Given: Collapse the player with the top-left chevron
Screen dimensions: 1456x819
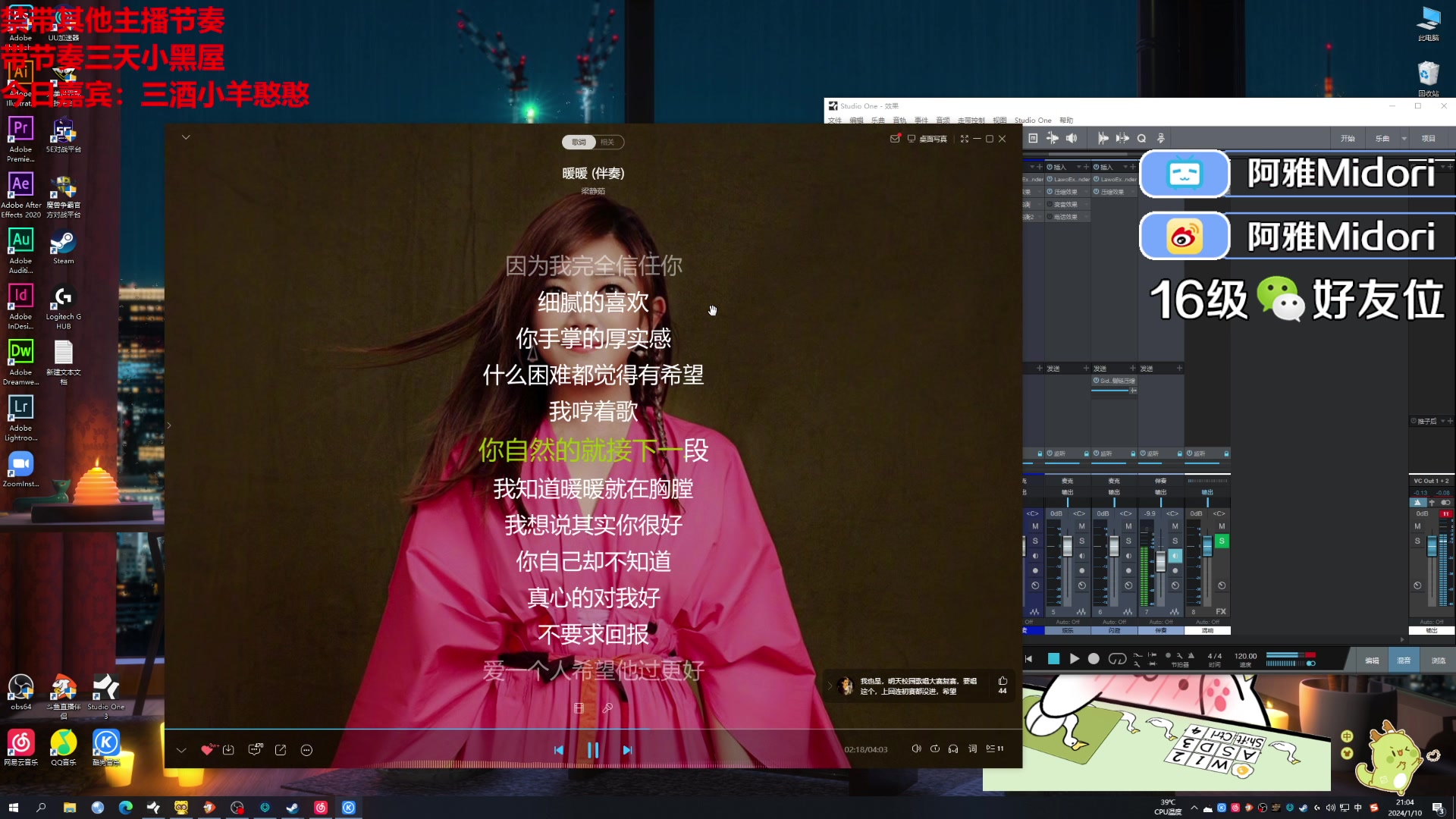Looking at the screenshot, I should (x=186, y=137).
